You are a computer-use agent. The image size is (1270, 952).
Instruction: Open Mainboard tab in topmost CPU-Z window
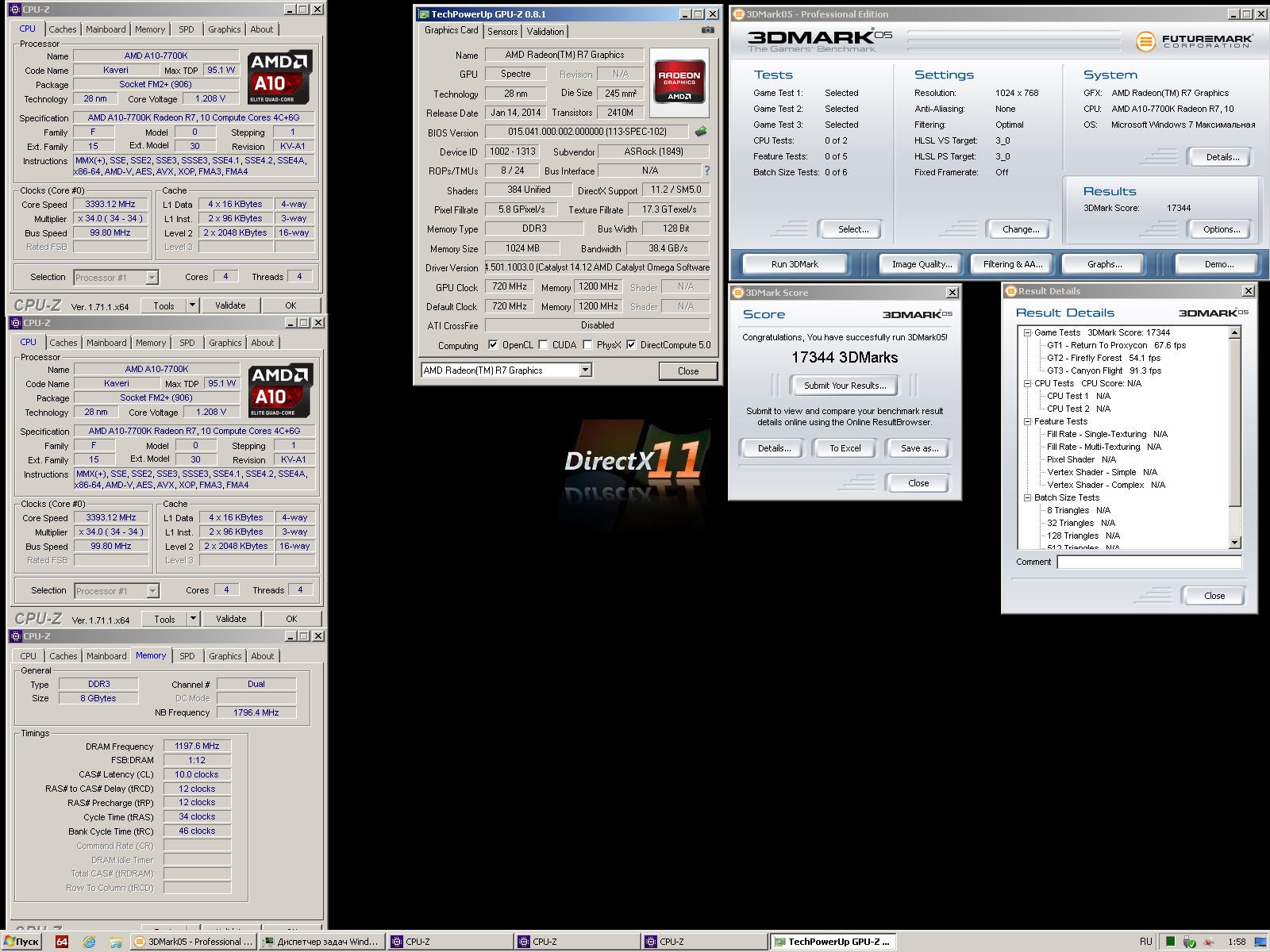(x=106, y=29)
